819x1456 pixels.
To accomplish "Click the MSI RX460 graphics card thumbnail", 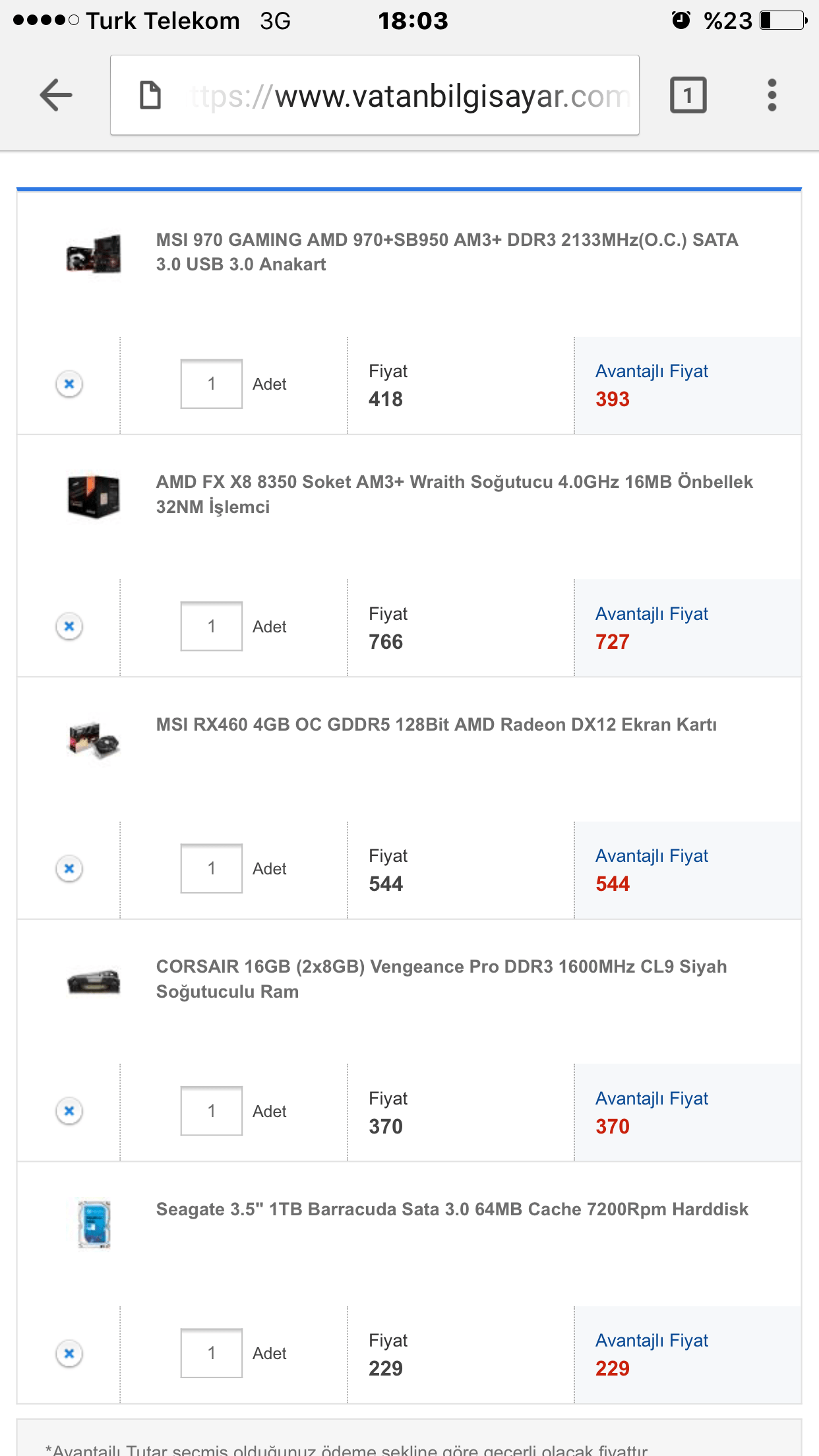I will click(x=94, y=740).
